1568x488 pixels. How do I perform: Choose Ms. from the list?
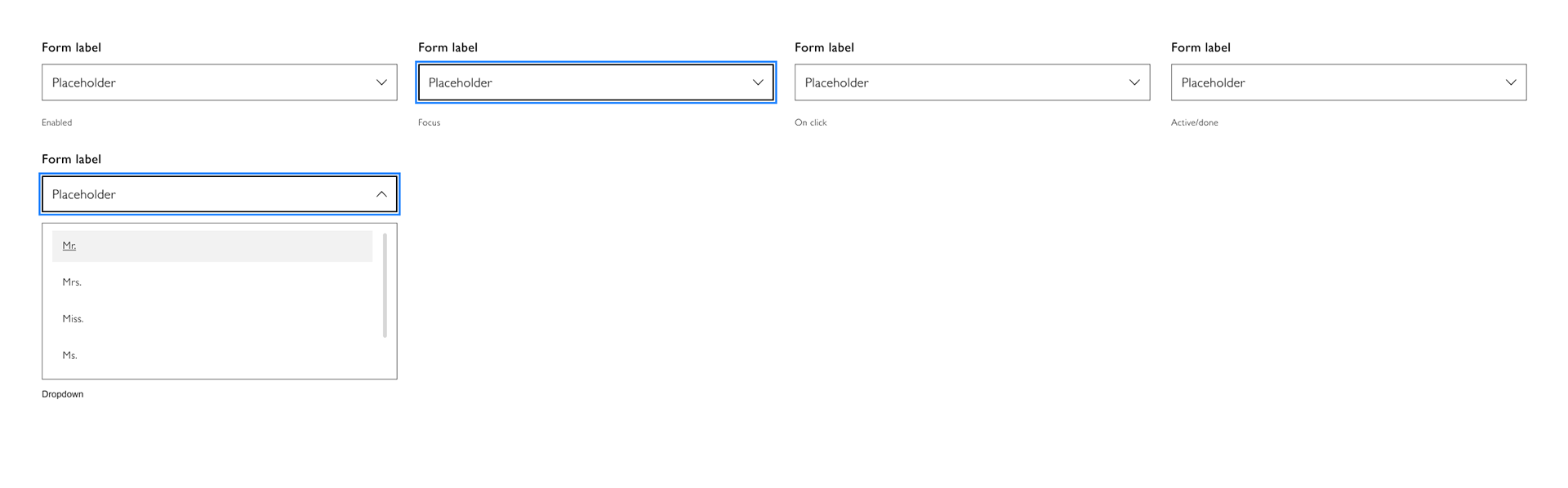[x=212, y=356]
